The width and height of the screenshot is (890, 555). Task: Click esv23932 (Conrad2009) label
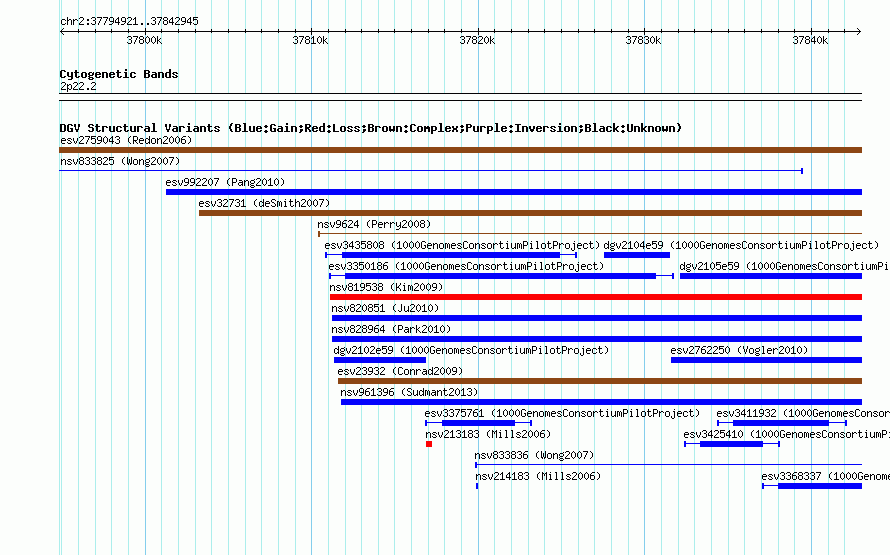click(x=400, y=371)
